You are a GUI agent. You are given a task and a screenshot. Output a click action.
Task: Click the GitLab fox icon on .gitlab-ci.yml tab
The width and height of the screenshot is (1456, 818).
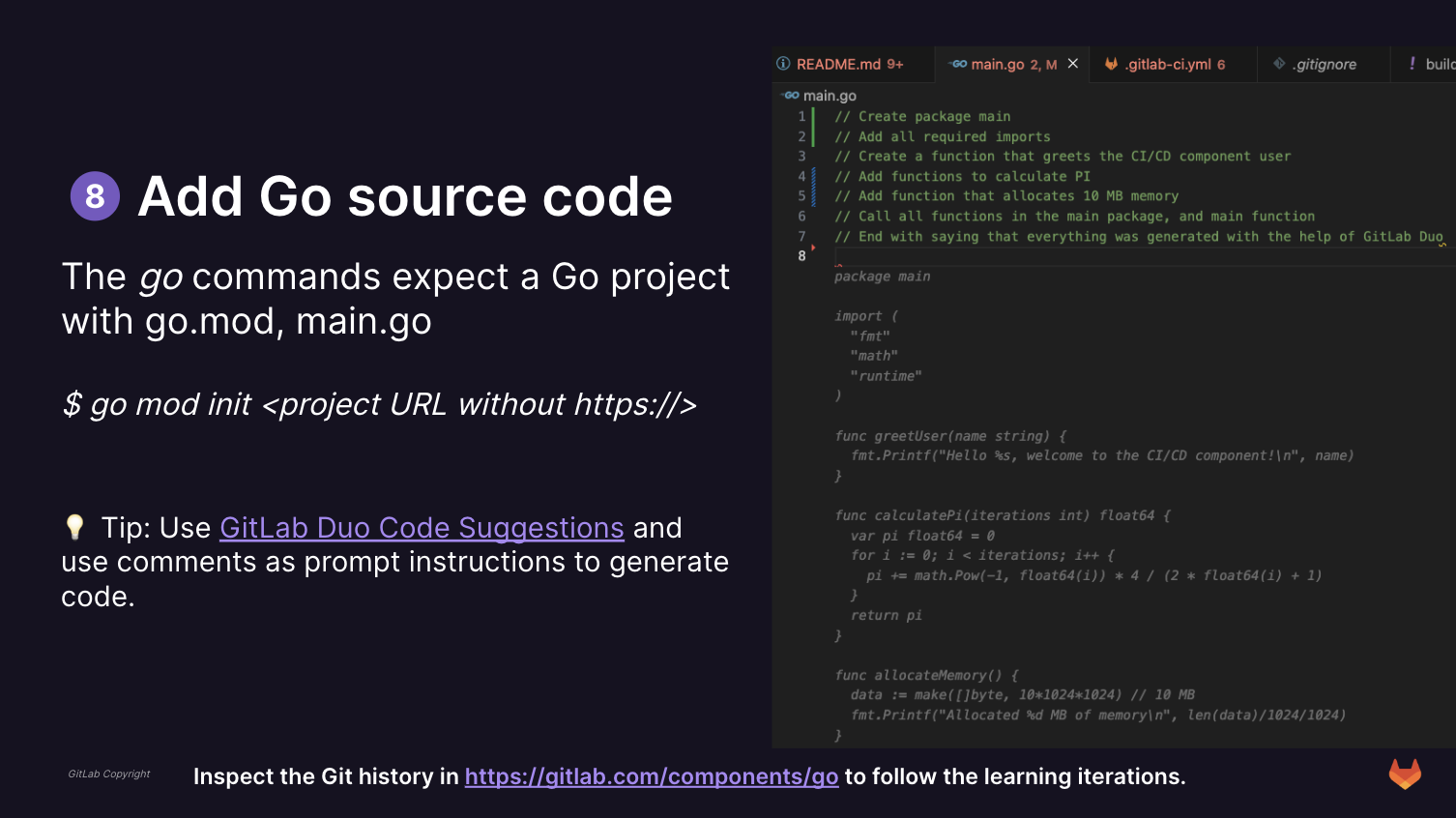[1111, 64]
